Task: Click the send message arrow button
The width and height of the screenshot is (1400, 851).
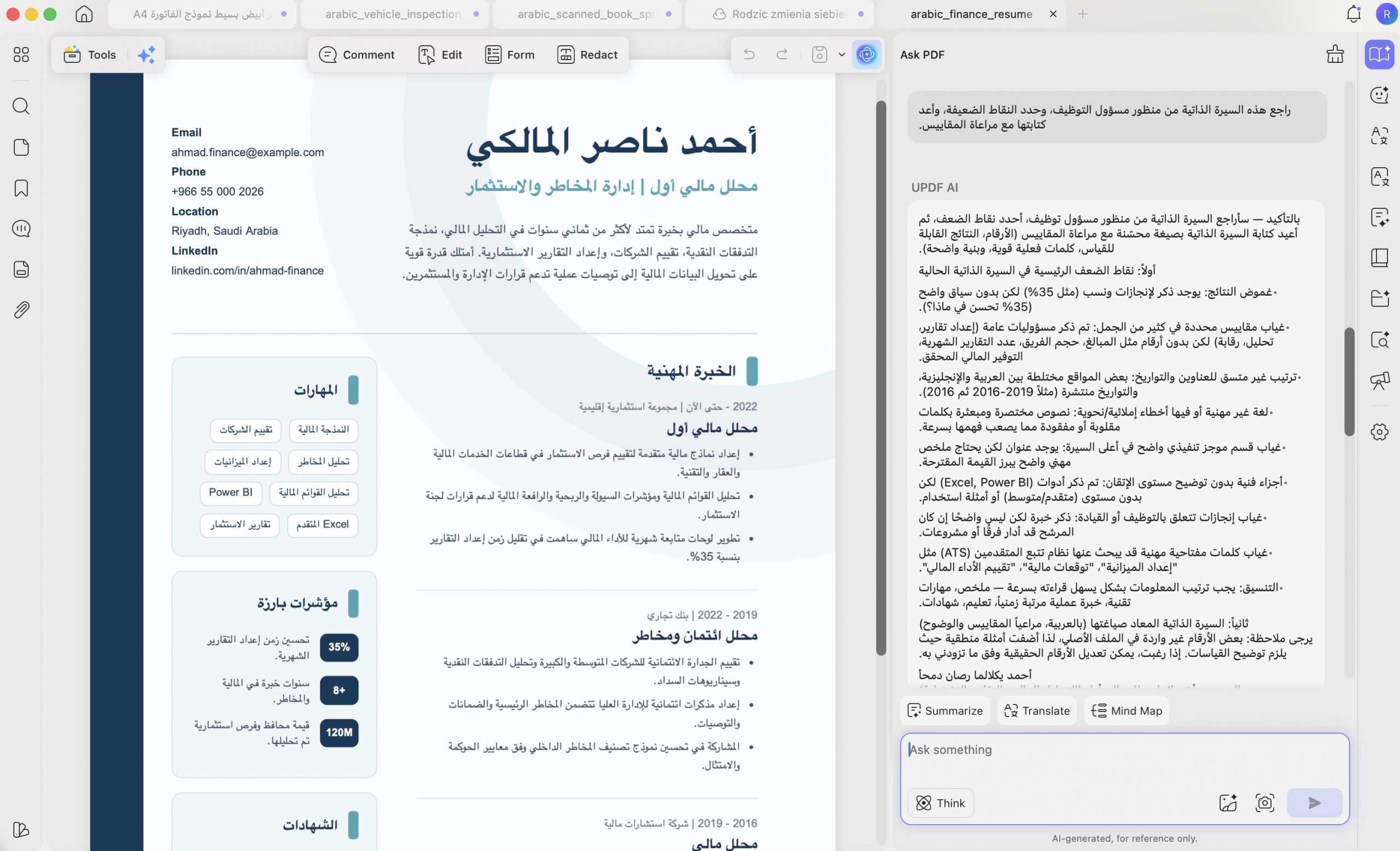Action: click(1314, 803)
